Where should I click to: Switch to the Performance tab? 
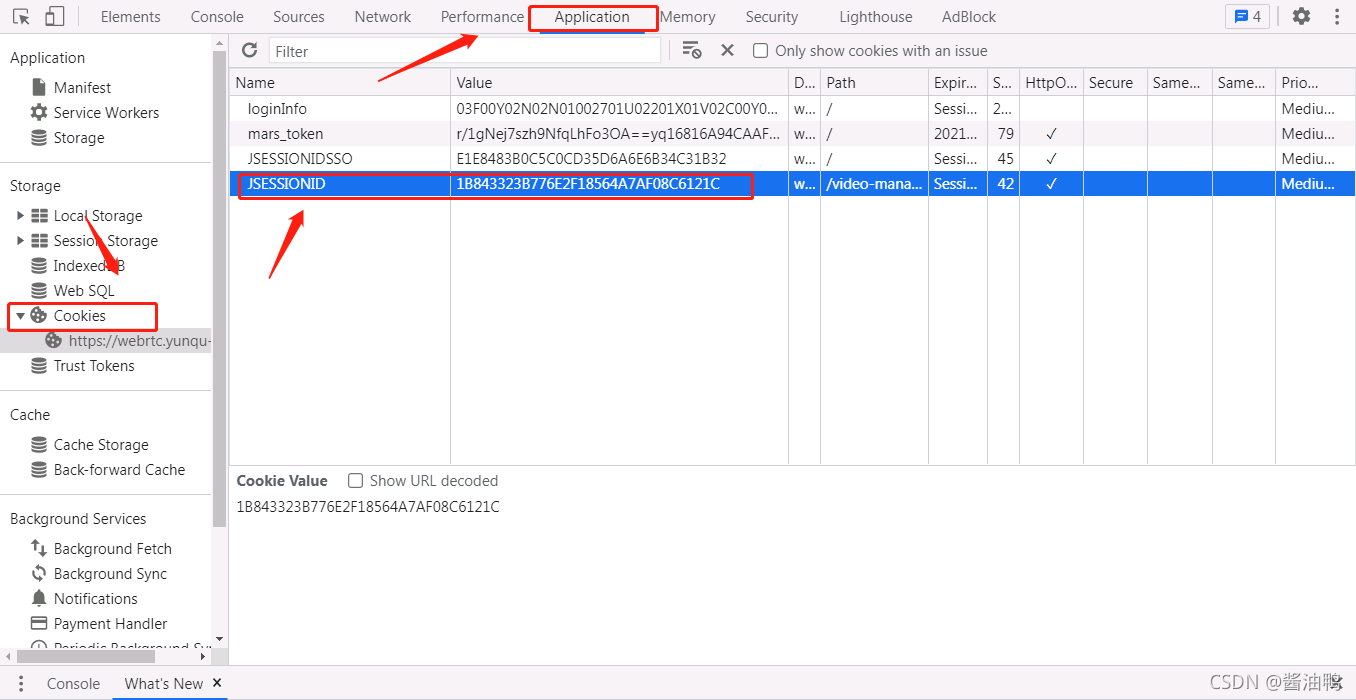click(x=482, y=17)
